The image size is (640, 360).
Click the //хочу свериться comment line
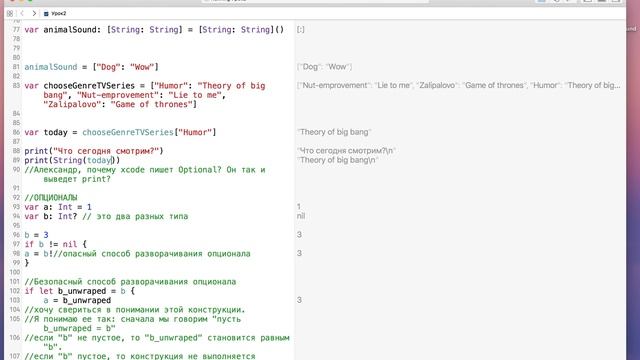tap(135, 310)
